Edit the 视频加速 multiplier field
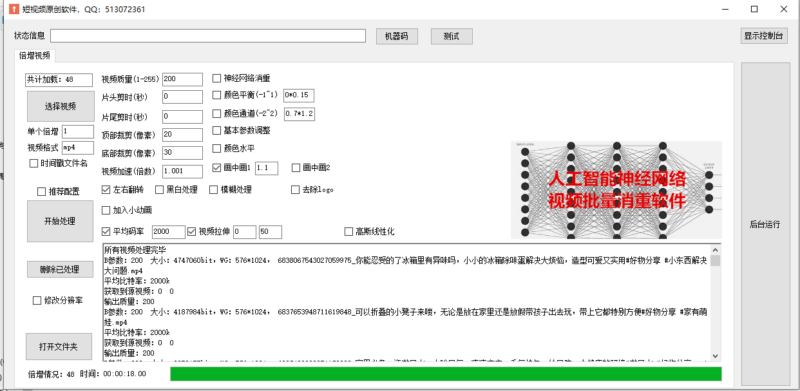 (182, 171)
